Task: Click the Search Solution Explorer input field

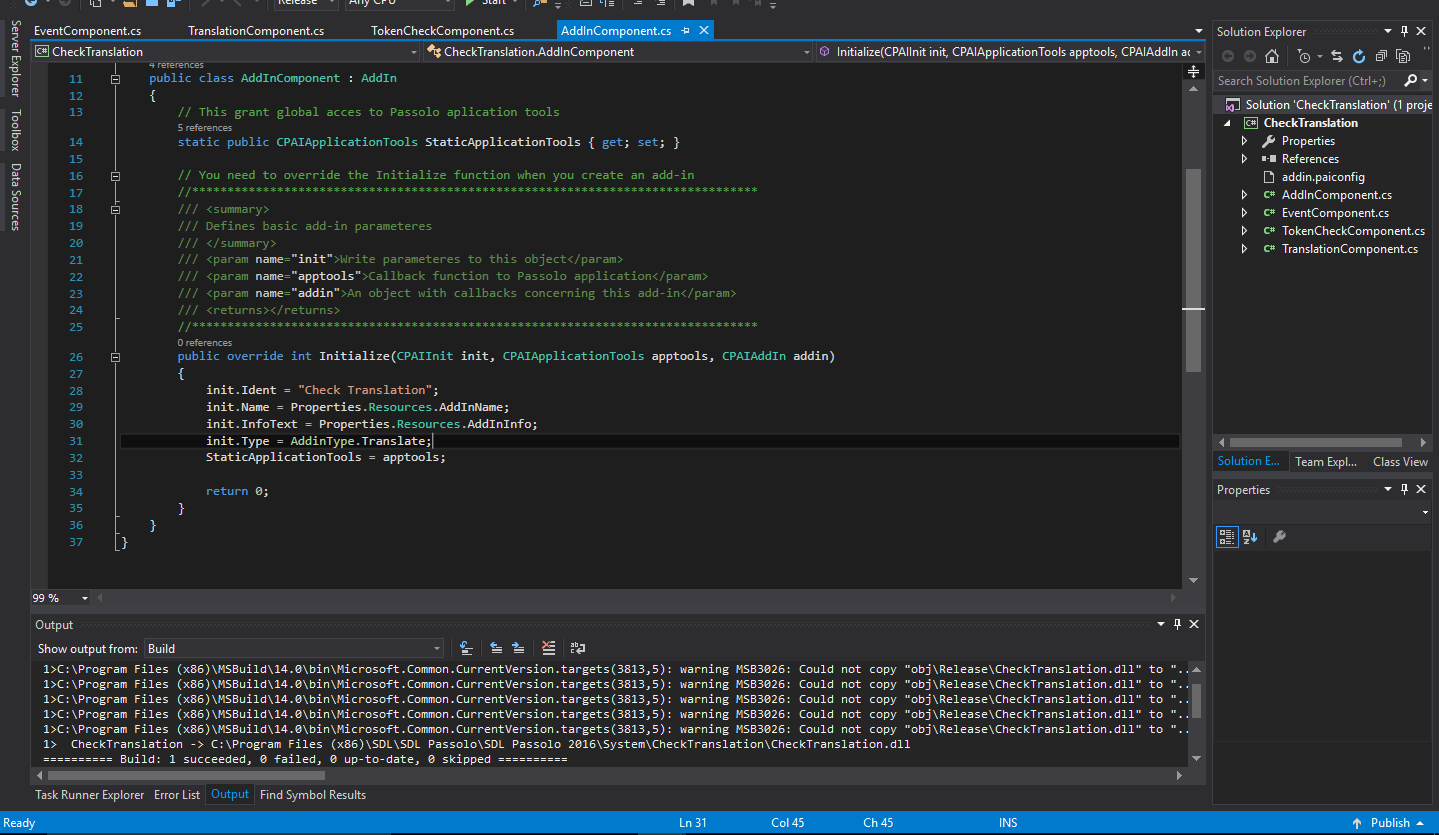Action: tap(1308, 80)
